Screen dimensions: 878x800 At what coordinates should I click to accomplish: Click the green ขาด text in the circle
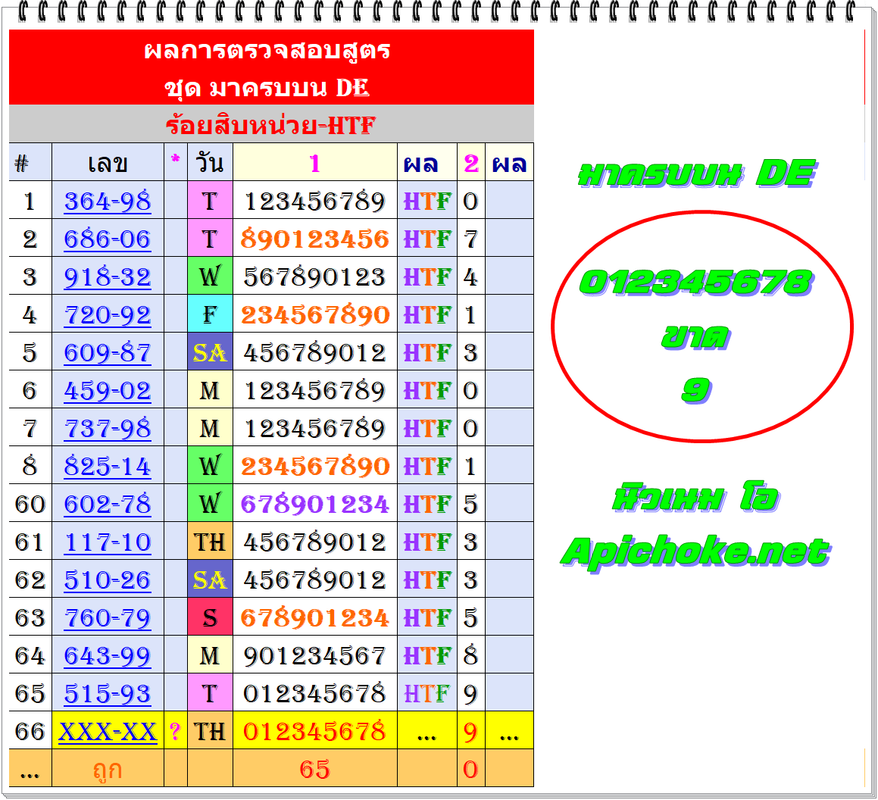pyautogui.click(x=695, y=337)
